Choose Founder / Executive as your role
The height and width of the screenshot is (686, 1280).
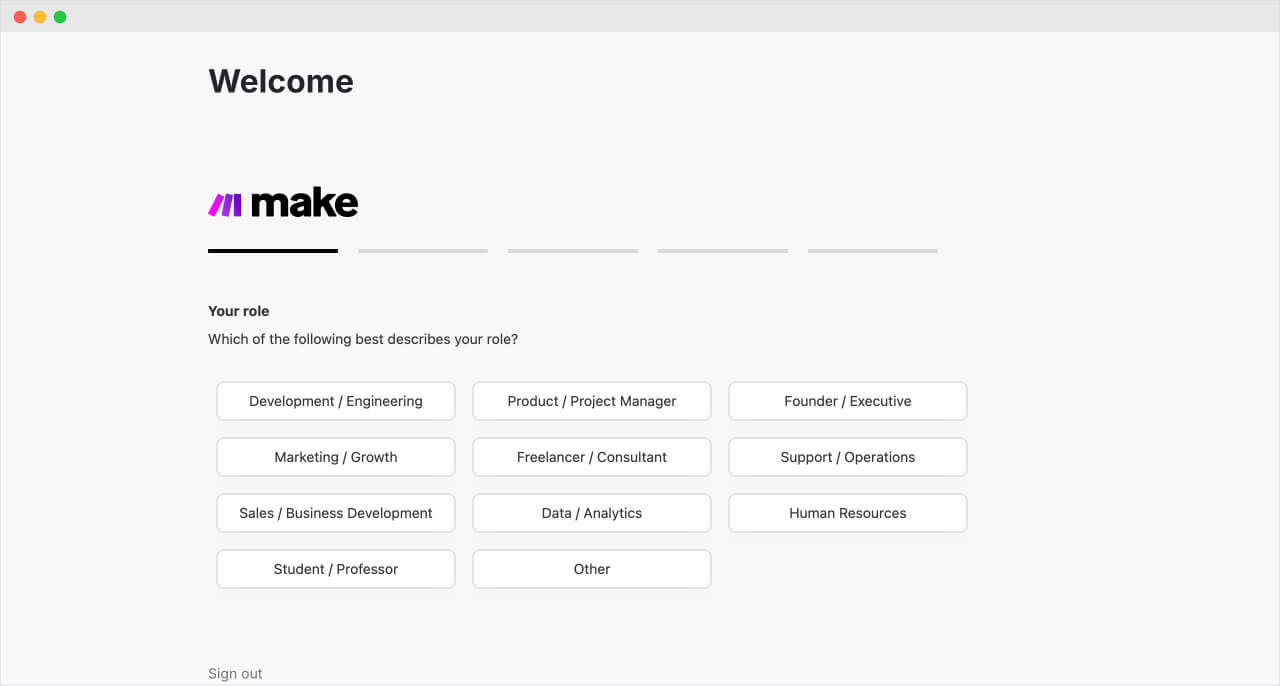(847, 400)
